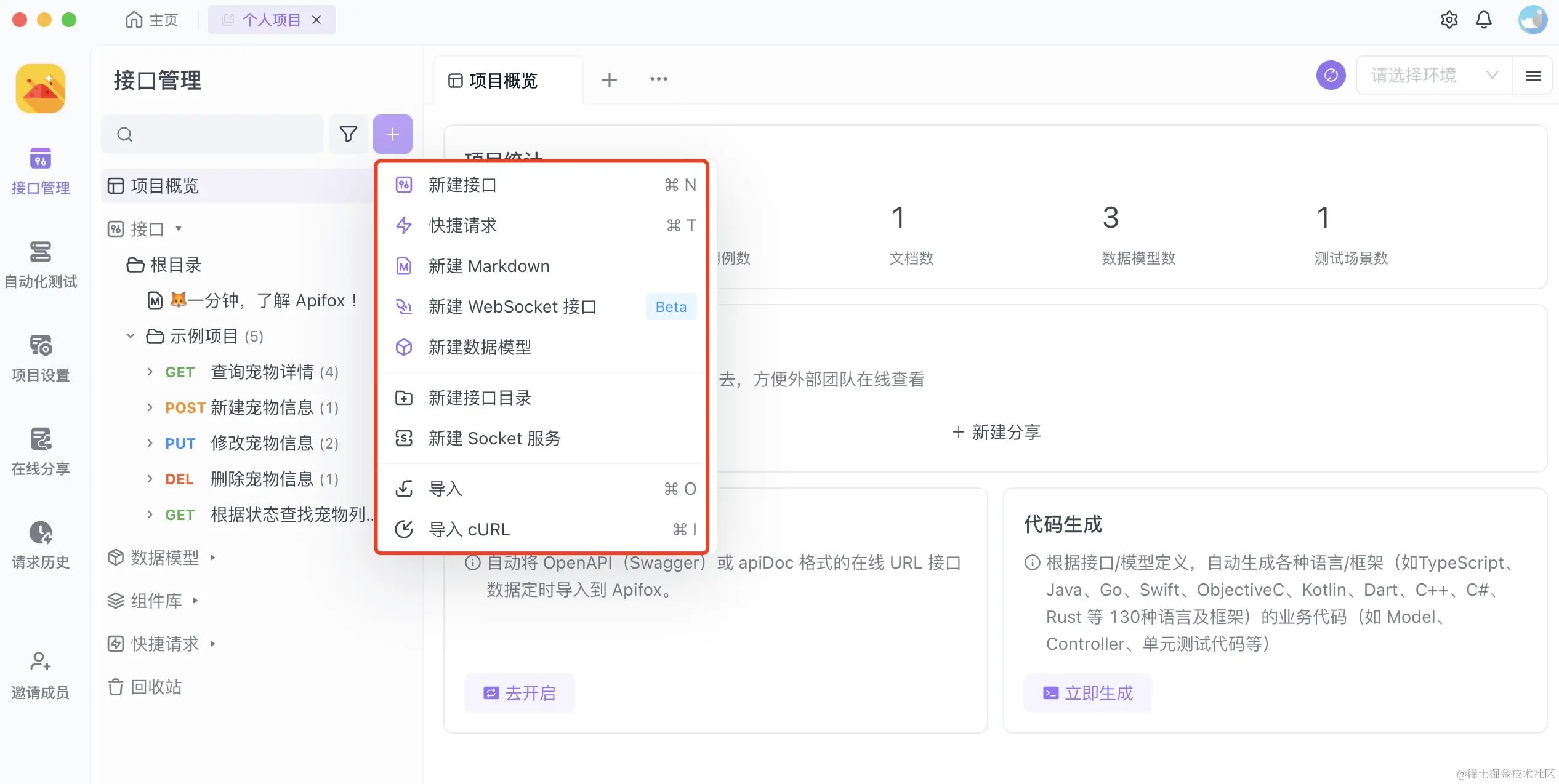Expand PUT 修改宠物信息 row chevron
This screenshot has width=1559, height=784.
(x=150, y=443)
